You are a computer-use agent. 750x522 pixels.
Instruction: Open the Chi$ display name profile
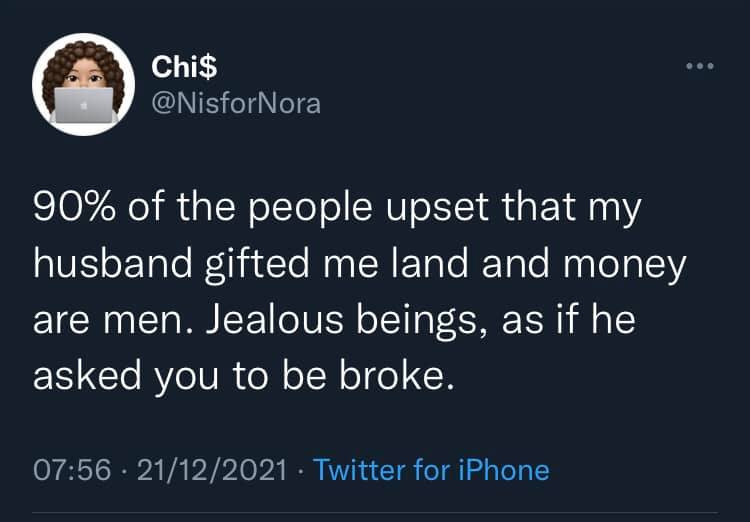(x=184, y=67)
